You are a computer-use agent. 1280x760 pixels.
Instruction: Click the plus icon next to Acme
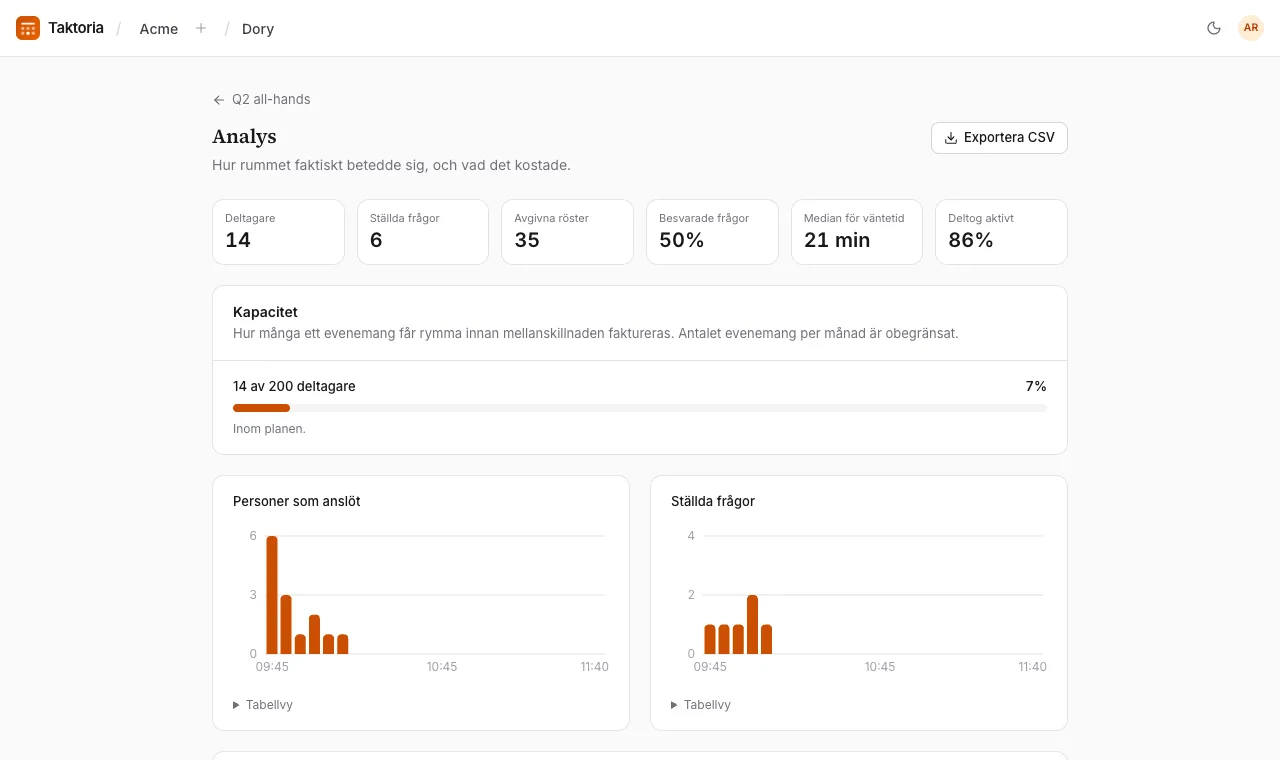pyautogui.click(x=201, y=28)
